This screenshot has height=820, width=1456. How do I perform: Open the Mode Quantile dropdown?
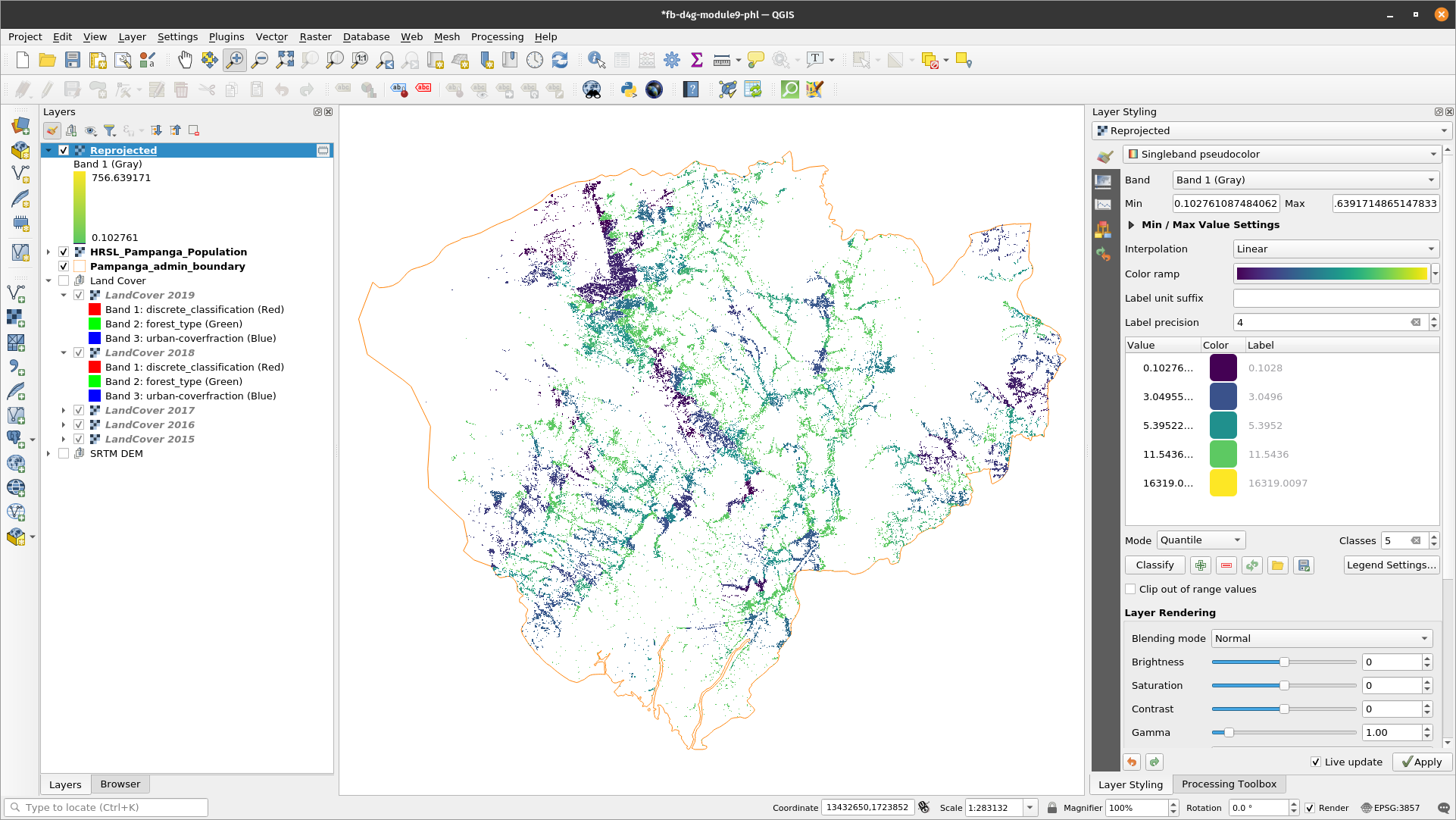[1201, 540]
